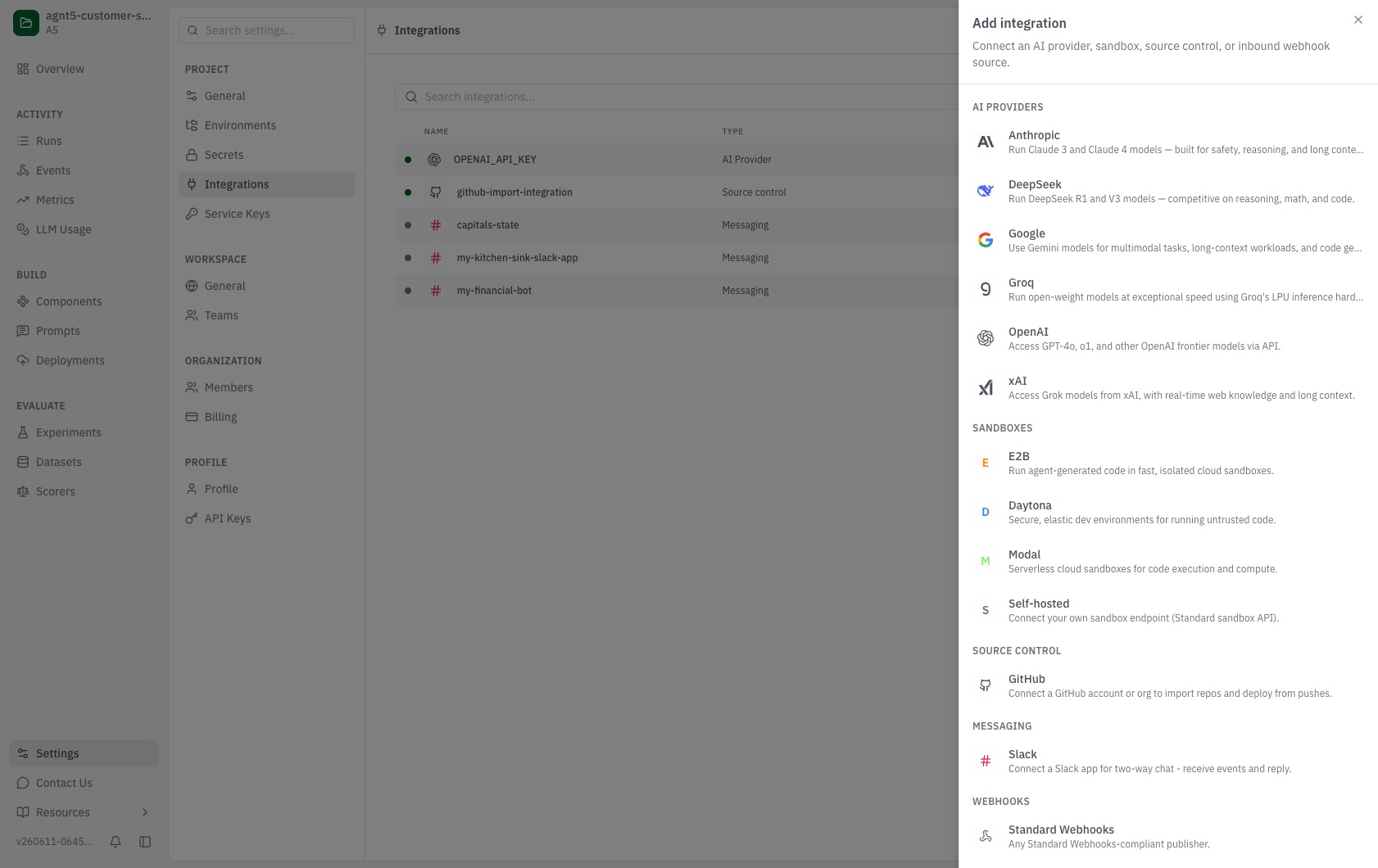This screenshot has height=868, width=1378.
Task: Choose Standard Webhooks integration
Action: click(x=1168, y=836)
